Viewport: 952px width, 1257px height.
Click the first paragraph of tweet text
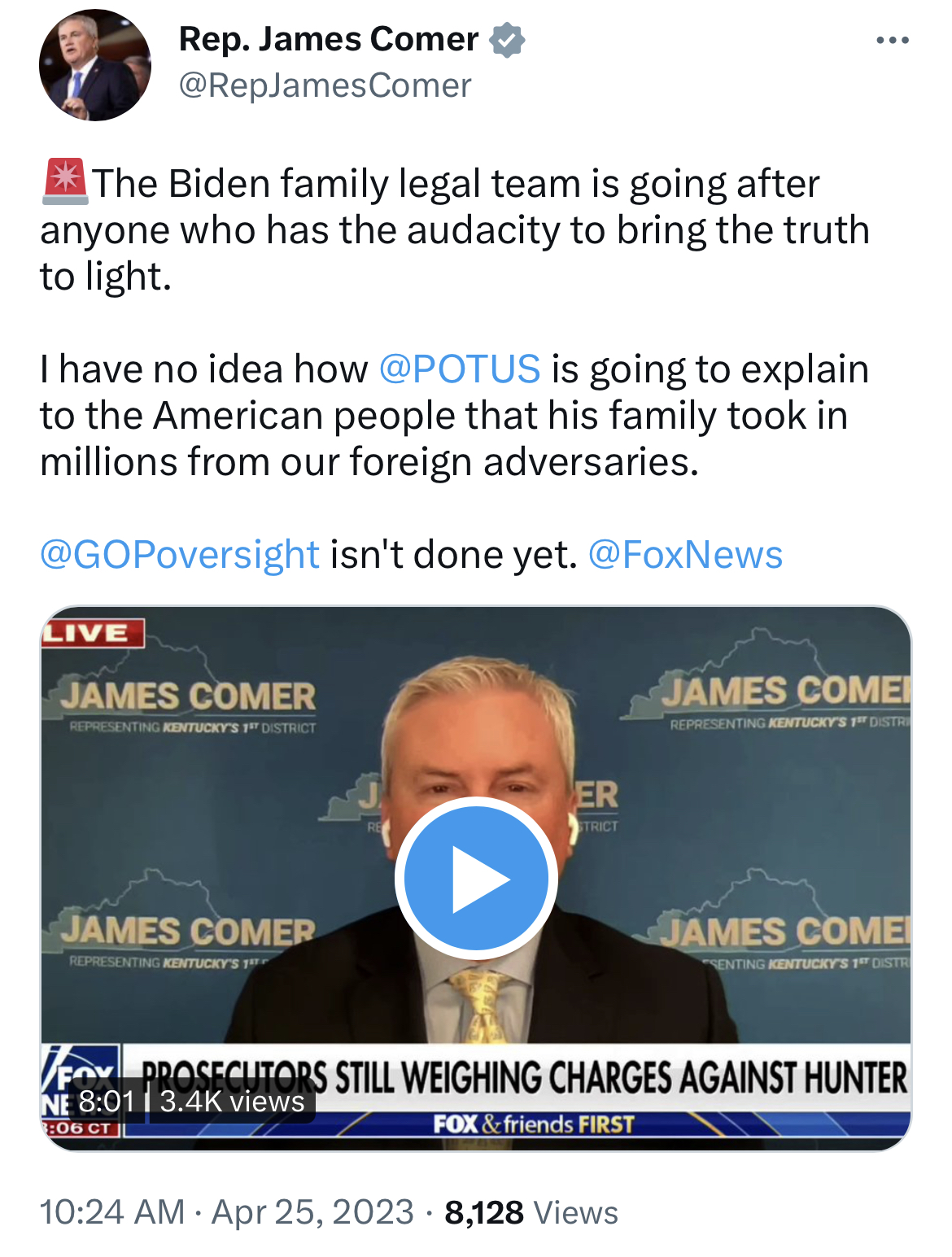coord(455,229)
